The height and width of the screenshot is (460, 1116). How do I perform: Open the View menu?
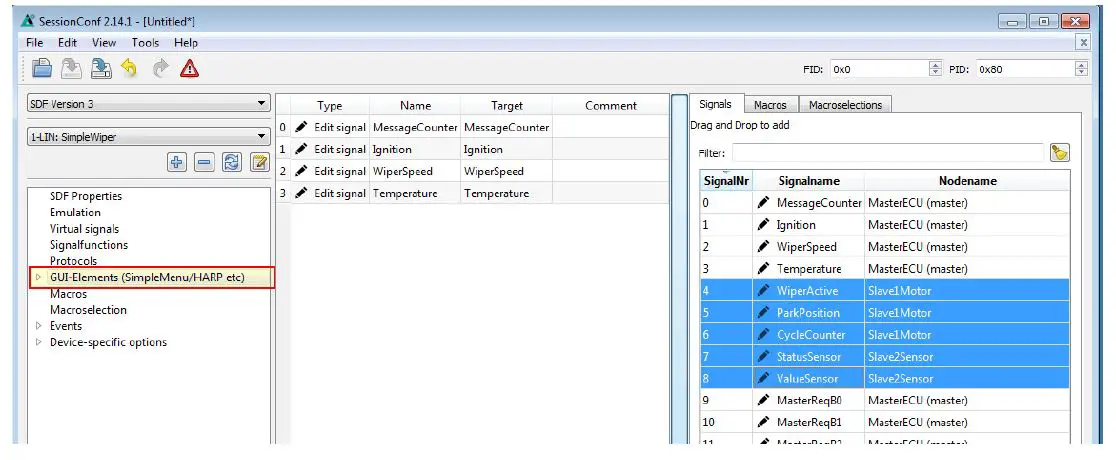click(x=104, y=43)
